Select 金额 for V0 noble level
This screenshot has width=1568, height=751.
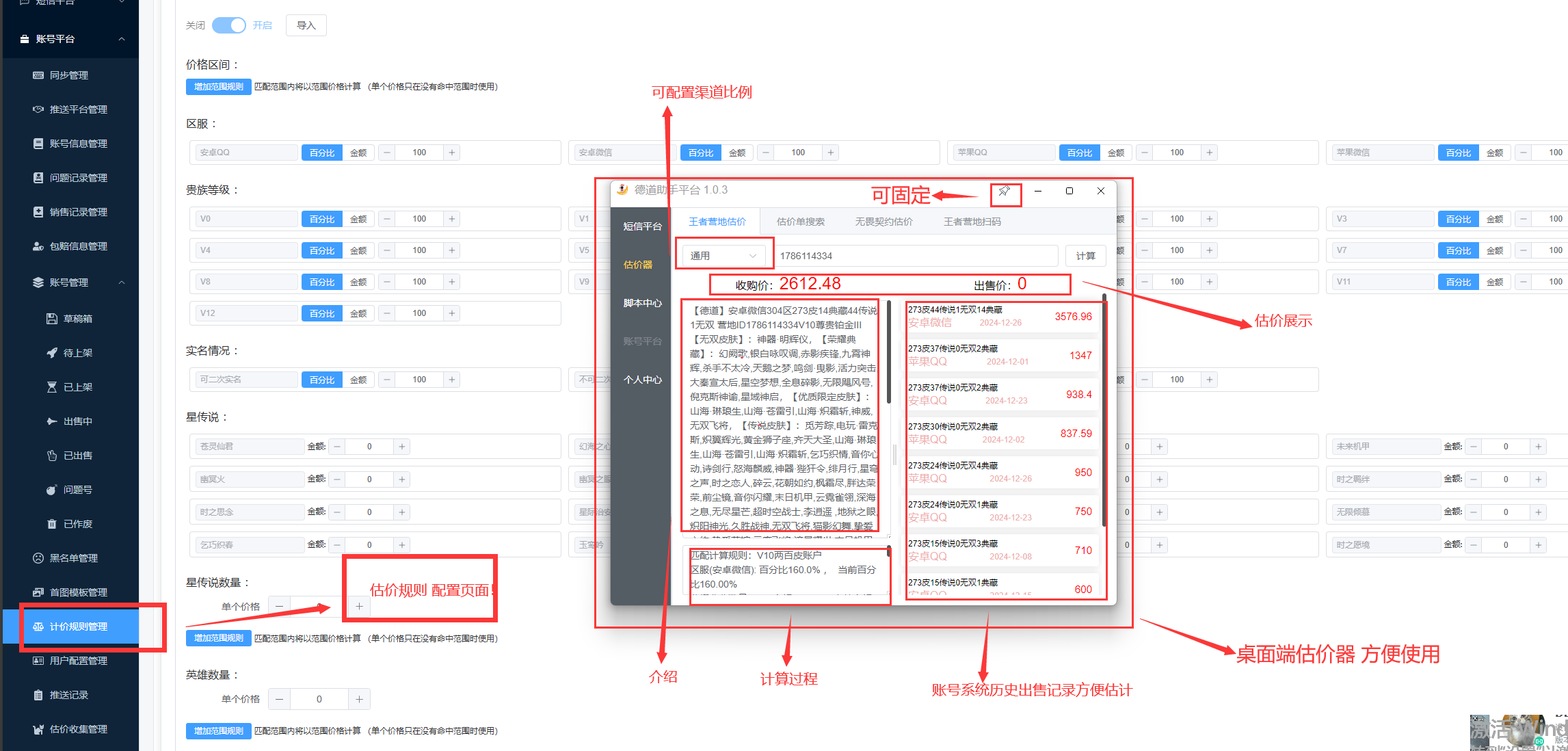click(358, 219)
